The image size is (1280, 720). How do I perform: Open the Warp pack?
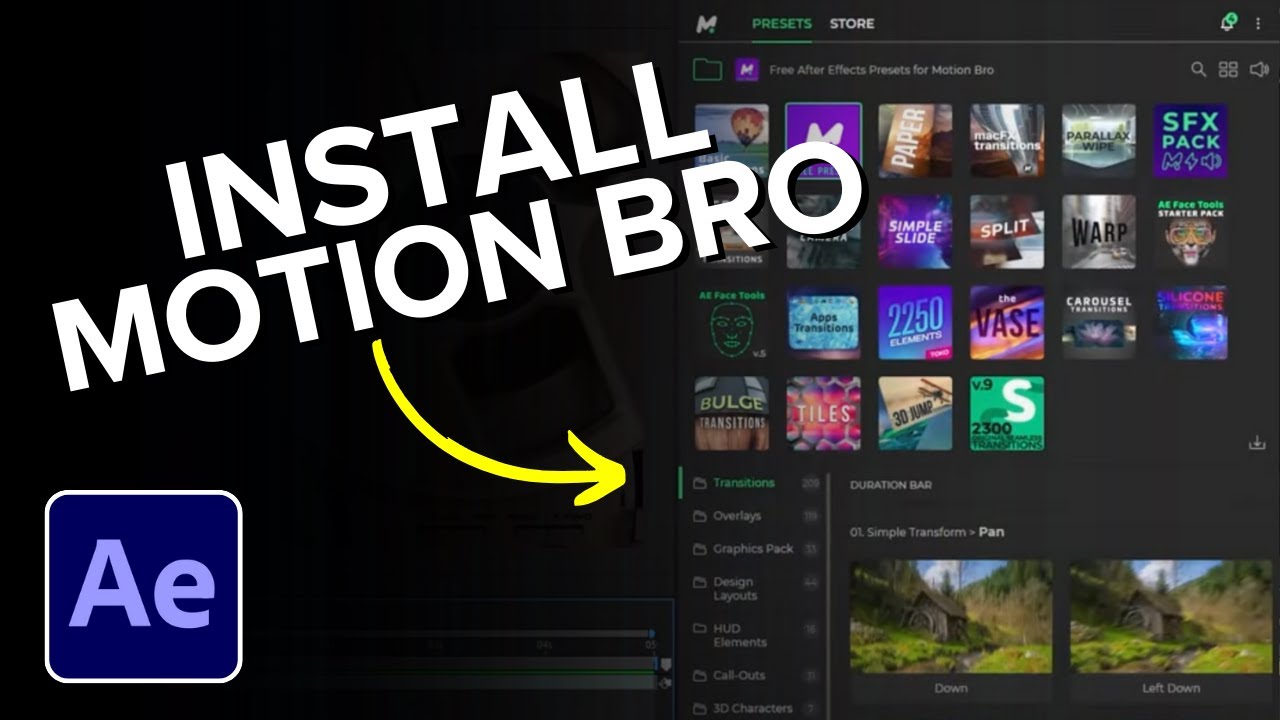(1099, 232)
